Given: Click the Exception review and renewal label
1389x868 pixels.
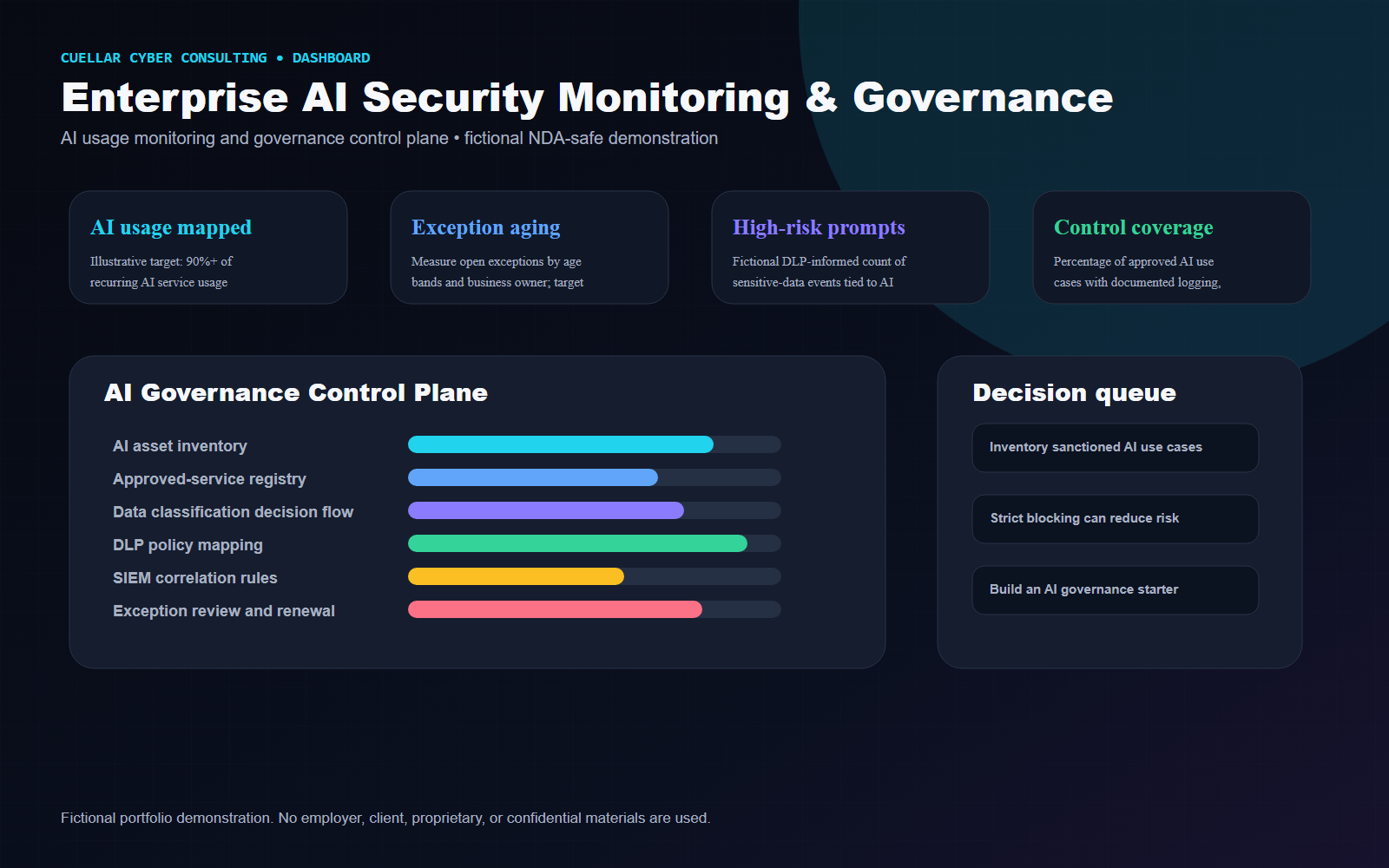Looking at the screenshot, I should tap(224, 611).
